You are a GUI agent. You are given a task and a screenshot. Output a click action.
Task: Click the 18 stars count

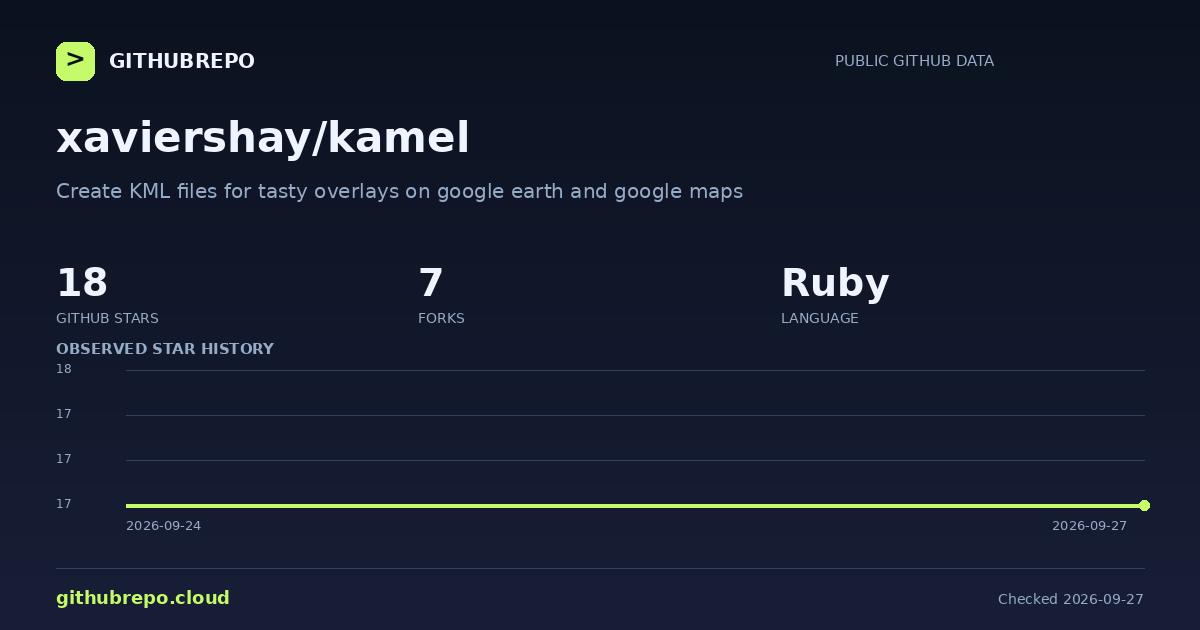(x=82, y=283)
